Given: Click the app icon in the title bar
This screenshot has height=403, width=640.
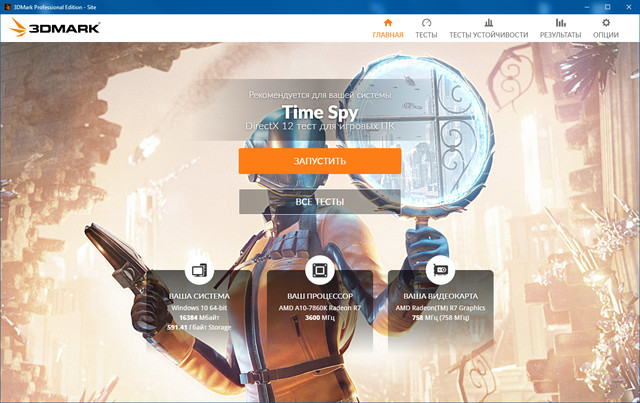Looking at the screenshot, I should tap(8, 6).
